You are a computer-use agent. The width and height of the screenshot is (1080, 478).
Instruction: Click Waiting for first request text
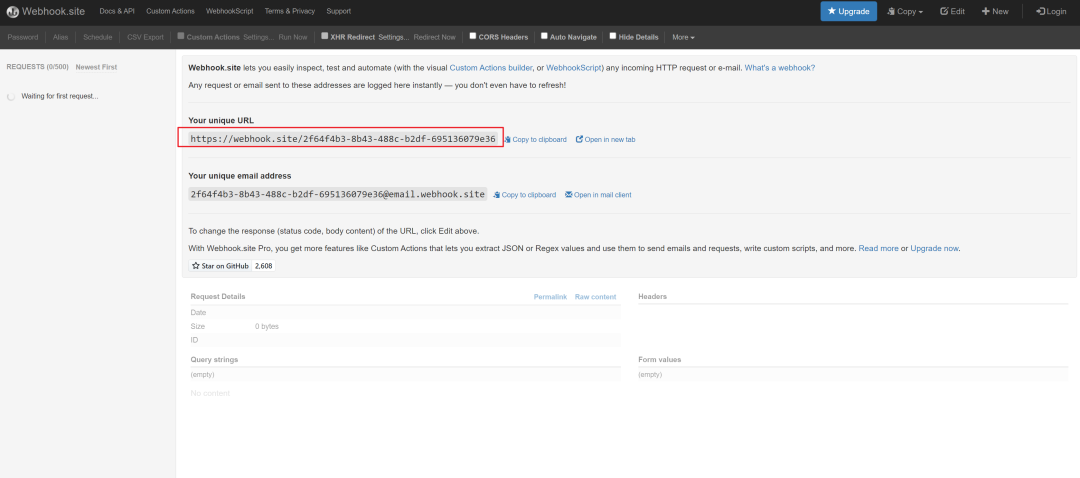(x=60, y=96)
